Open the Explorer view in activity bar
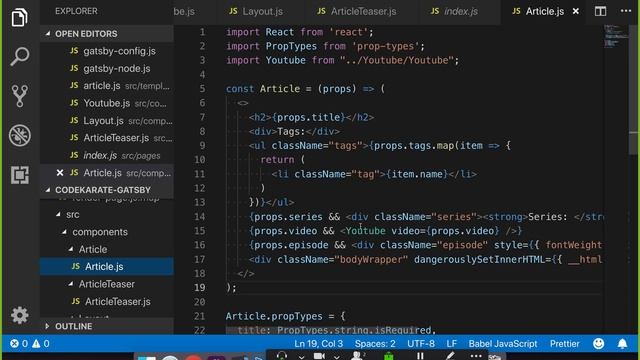This screenshot has height=360, width=640. point(19,17)
